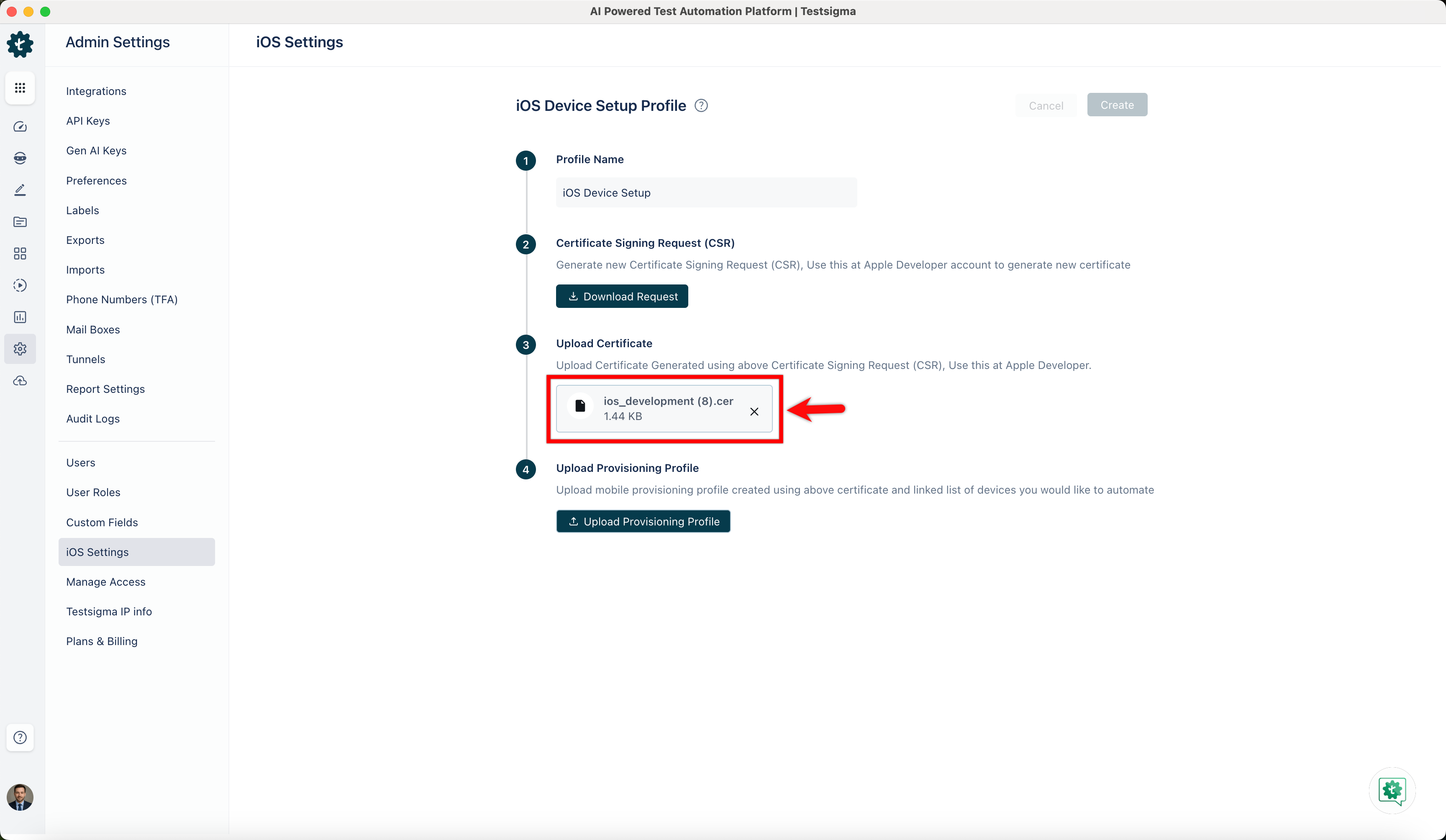Click the Cancel button
1446x840 pixels.
click(x=1046, y=105)
